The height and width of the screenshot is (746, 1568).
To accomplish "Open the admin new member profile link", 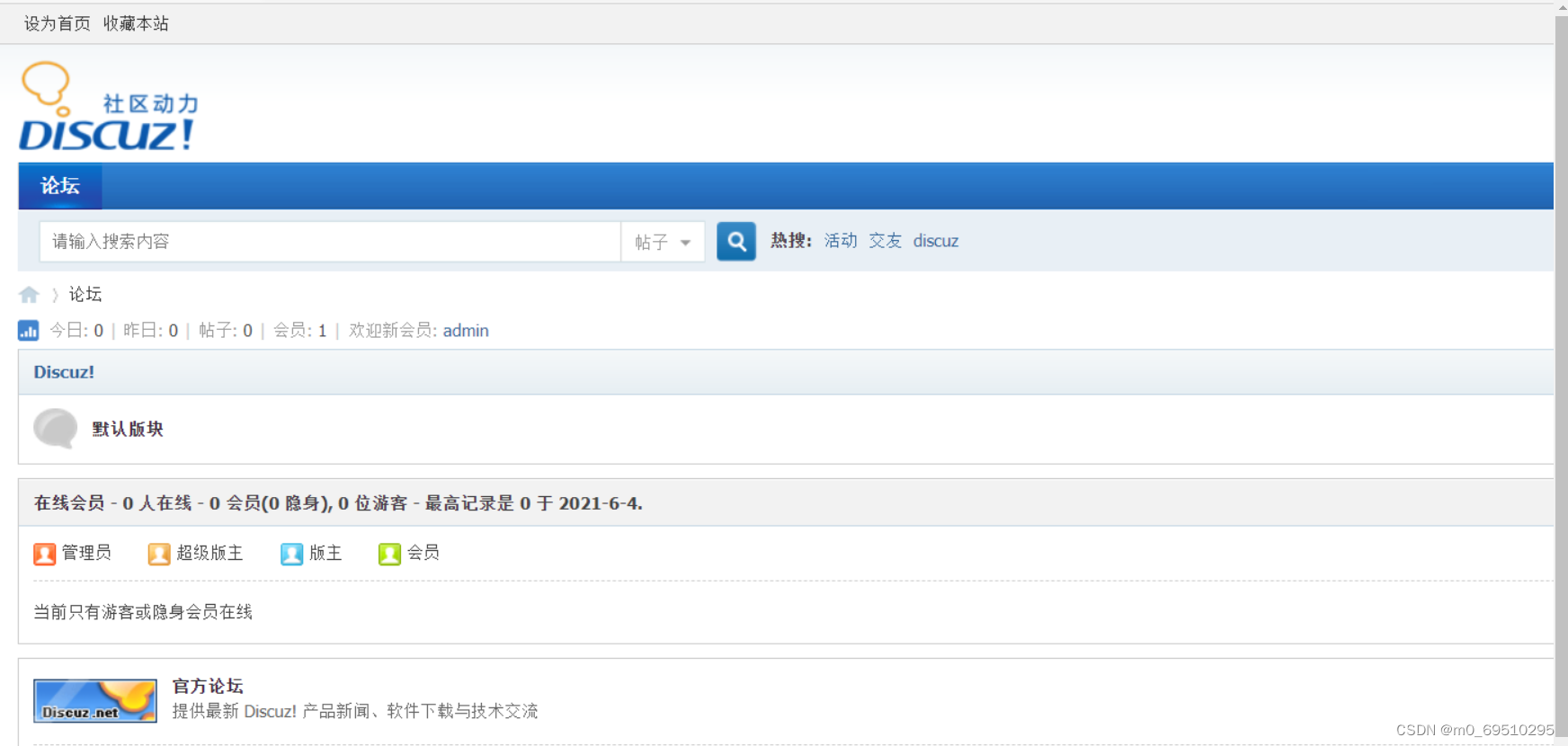I will (466, 331).
